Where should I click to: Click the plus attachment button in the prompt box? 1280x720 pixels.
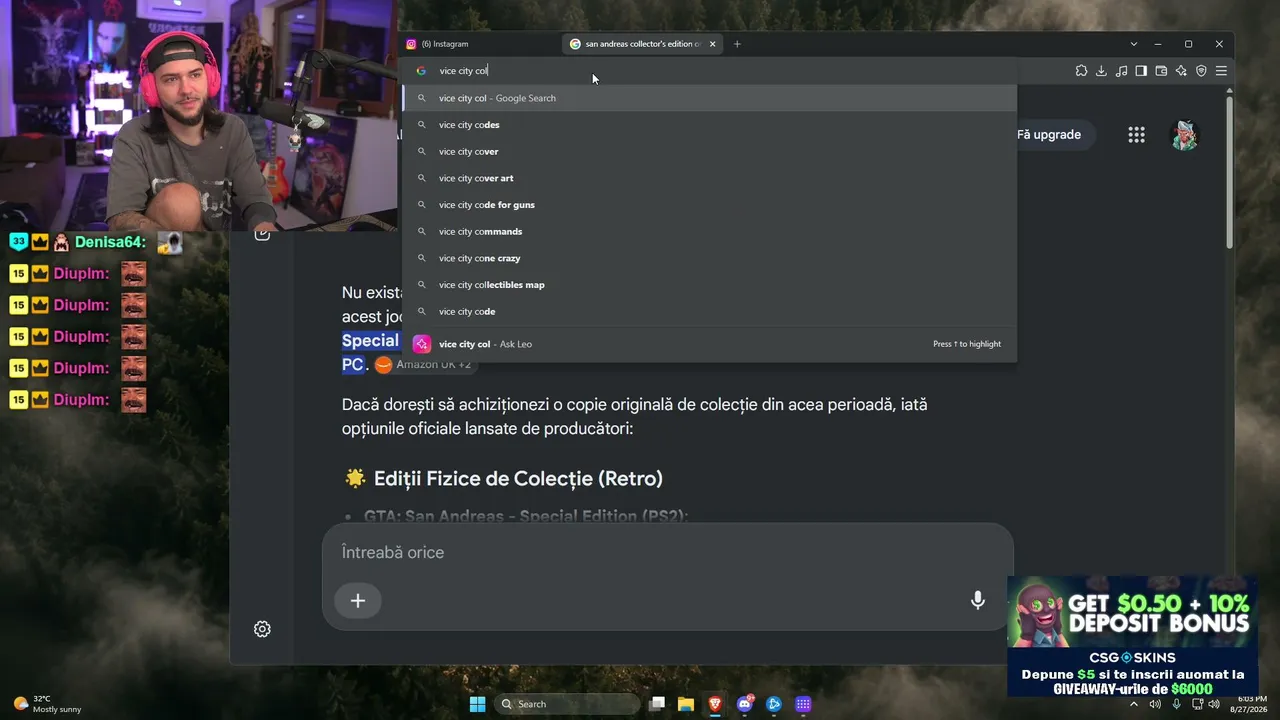click(358, 601)
